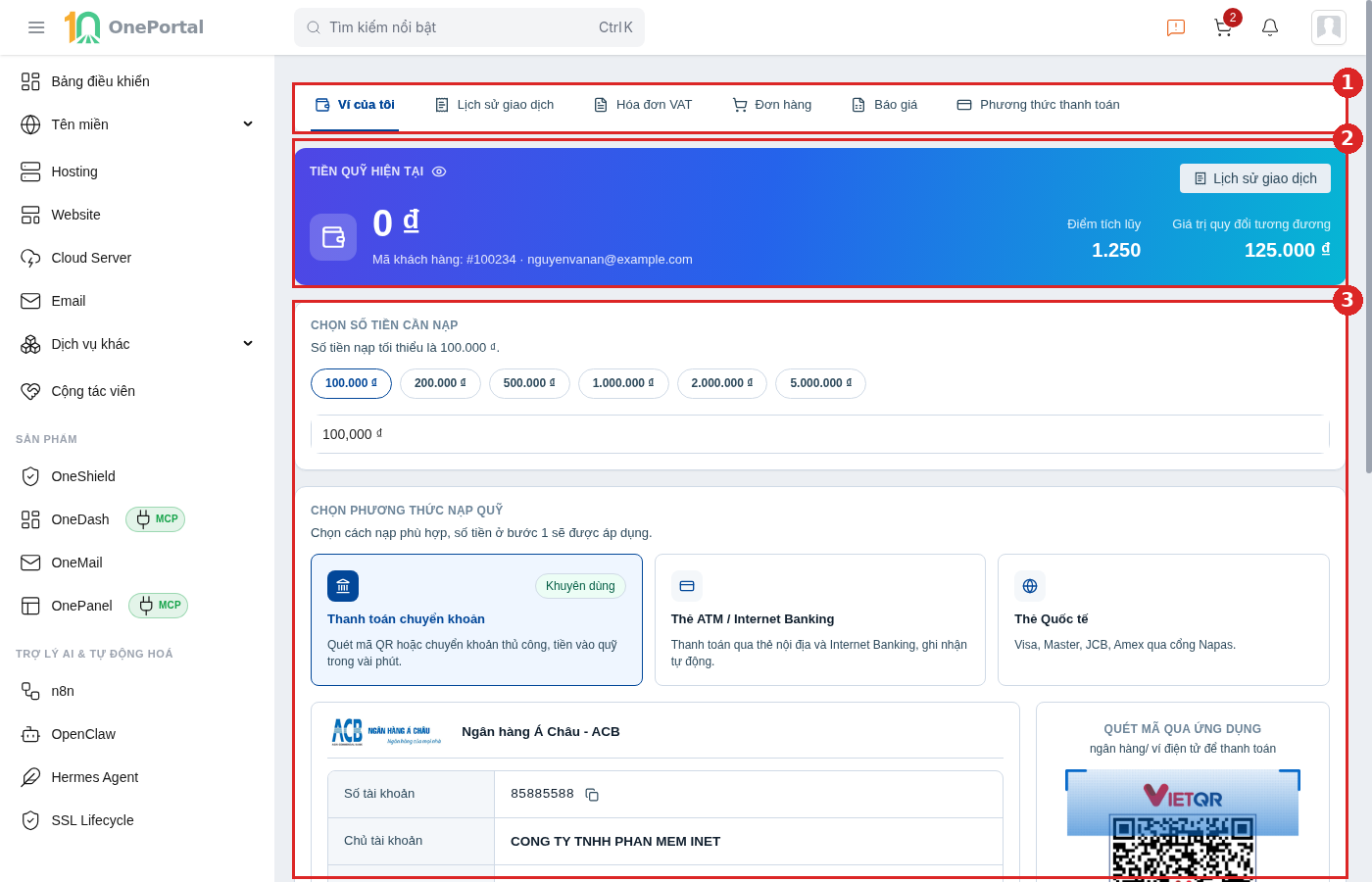Open OnePanel in the sidebar
This screenshot has height=882, width=1372.
pyautogui.click(x=81, y=606)
